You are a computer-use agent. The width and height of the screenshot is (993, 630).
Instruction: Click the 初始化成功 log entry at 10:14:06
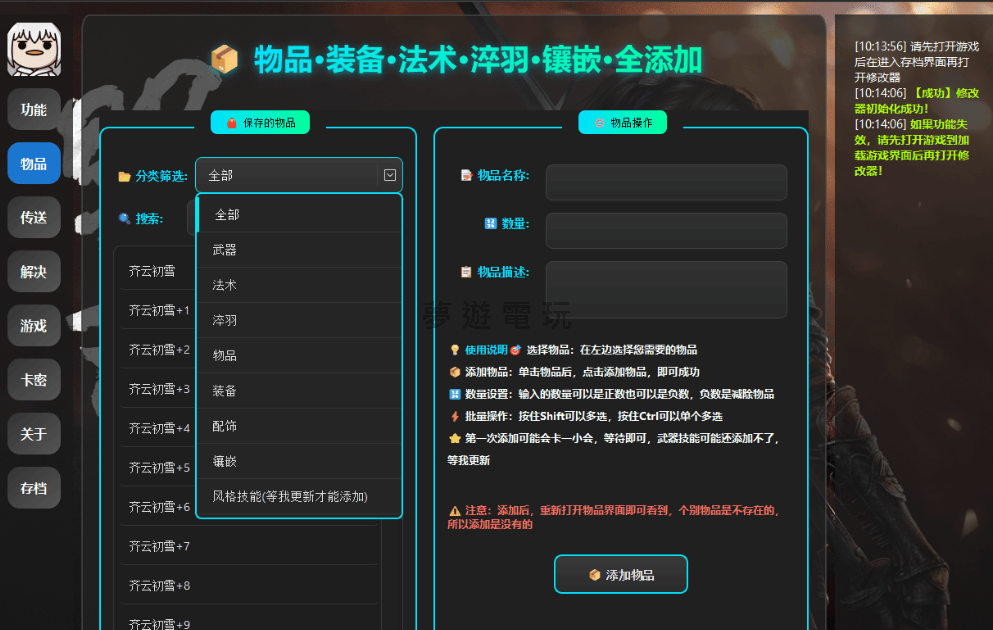917,101
